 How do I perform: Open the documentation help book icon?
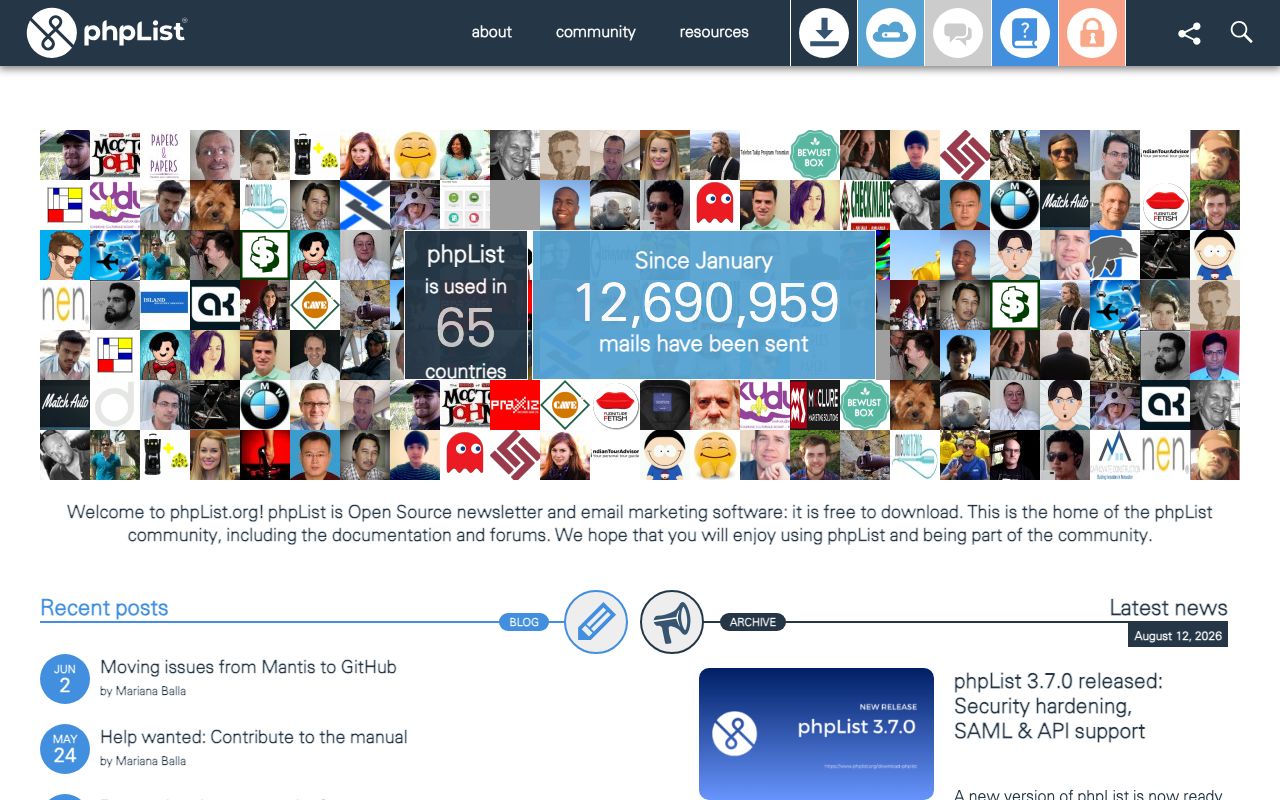click(x=1025, y=33)
